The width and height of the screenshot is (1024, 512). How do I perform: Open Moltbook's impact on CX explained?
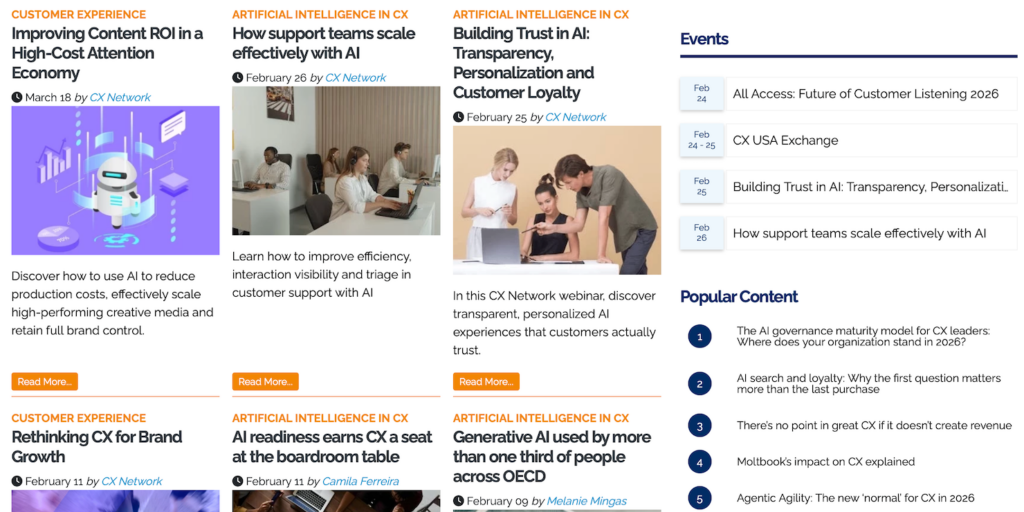825,462
